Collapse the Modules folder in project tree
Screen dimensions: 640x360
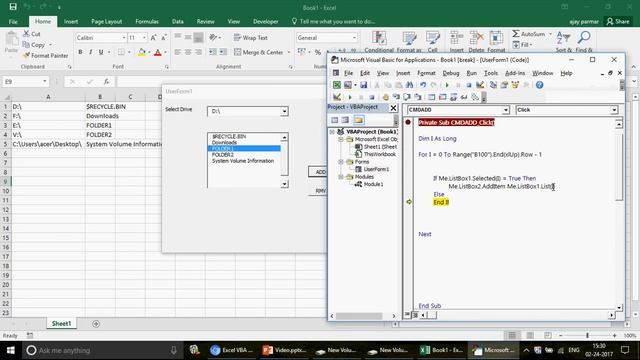click(x=341, y=177)
